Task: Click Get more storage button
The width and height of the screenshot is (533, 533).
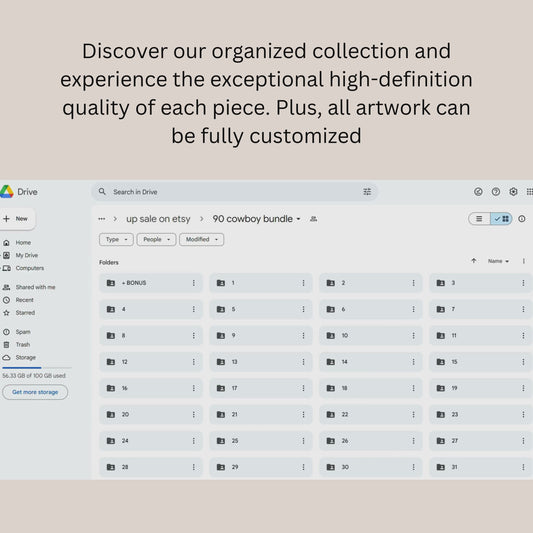Action: [x=35, y=392]
